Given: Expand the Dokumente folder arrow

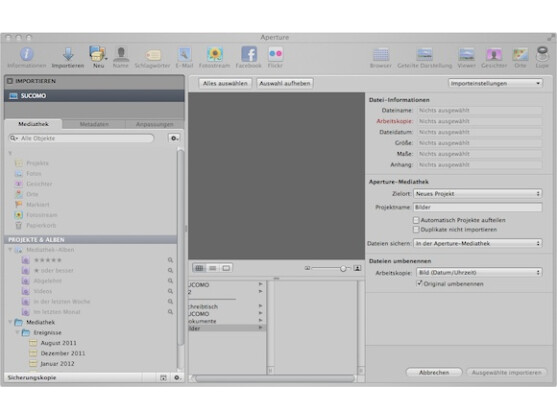Looking at the screenshot, I should pyautogui.click(x=260, y=320).
